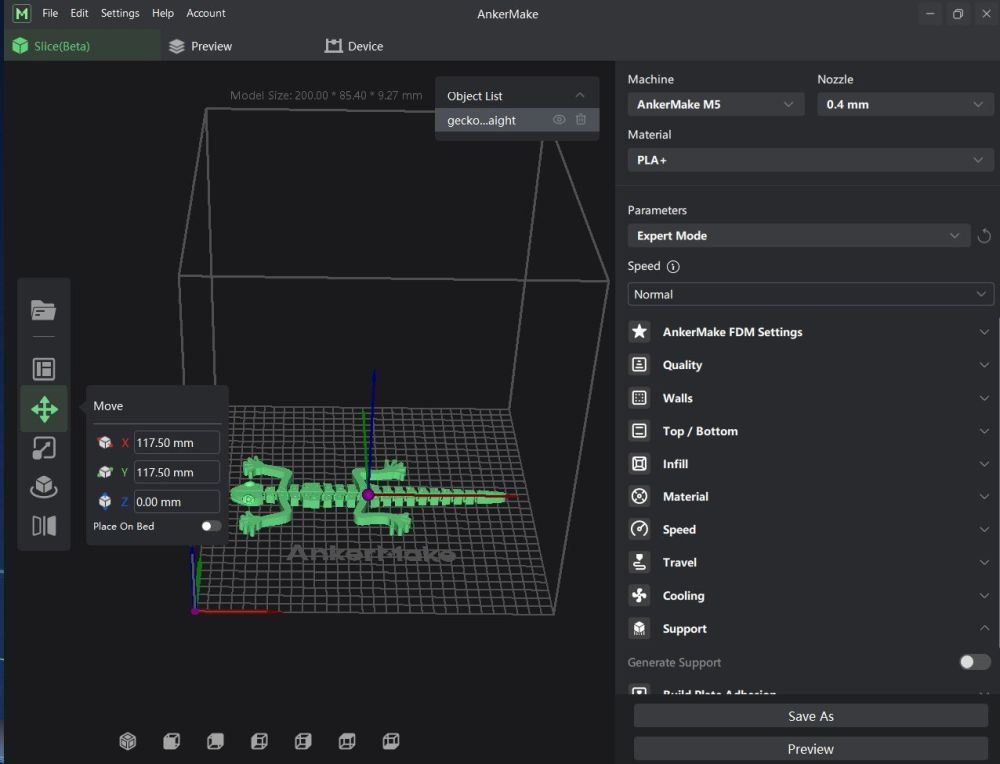Expand the Top / Bottom section chevron

pos(984,431)
